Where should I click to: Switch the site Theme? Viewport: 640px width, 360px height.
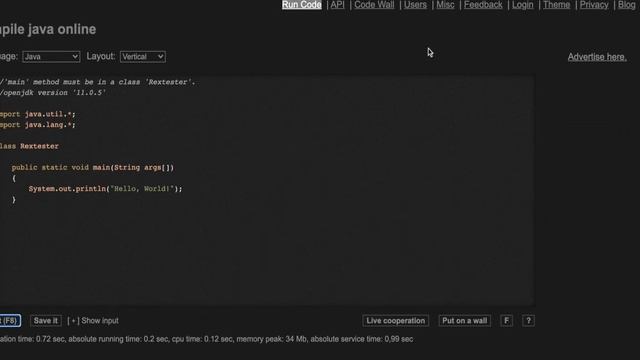[x=556, y=5]
